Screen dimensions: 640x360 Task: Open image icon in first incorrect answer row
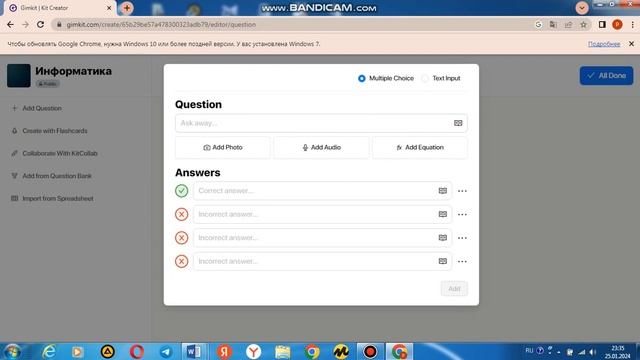(442, 214)
